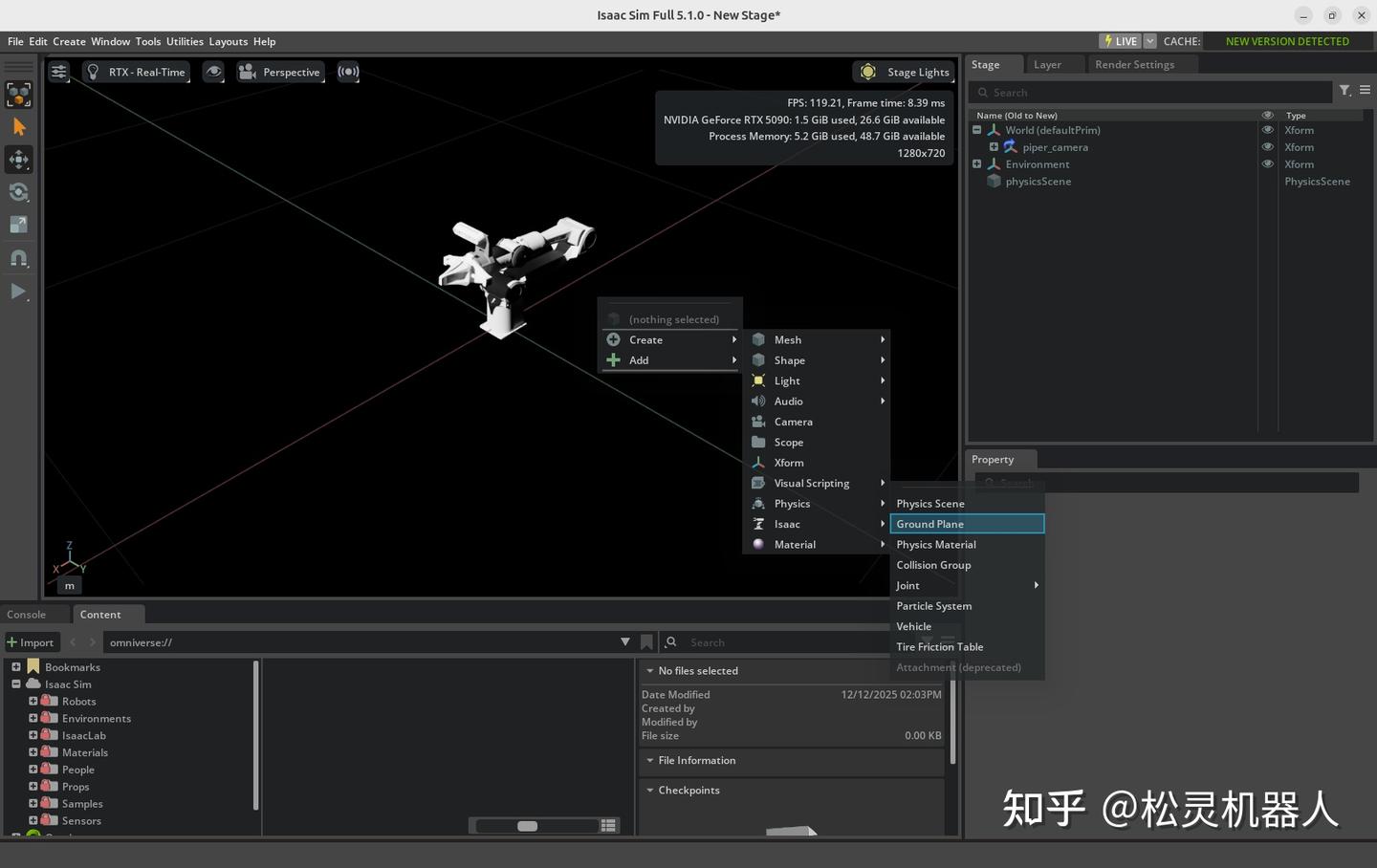The height and width of the screenshot is (868, 1377).
Task: Expand the Bookmarks tree node
Action: pos(16,667)
